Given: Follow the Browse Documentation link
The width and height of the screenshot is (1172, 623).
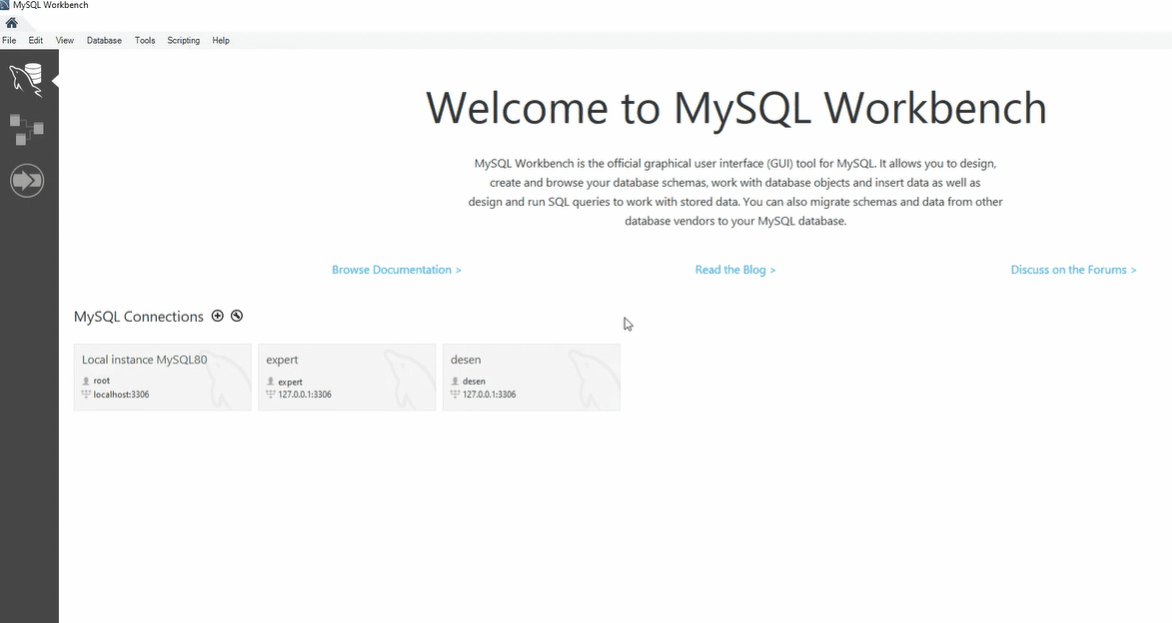Looking at the screenshot, I should tap(396, 270).
